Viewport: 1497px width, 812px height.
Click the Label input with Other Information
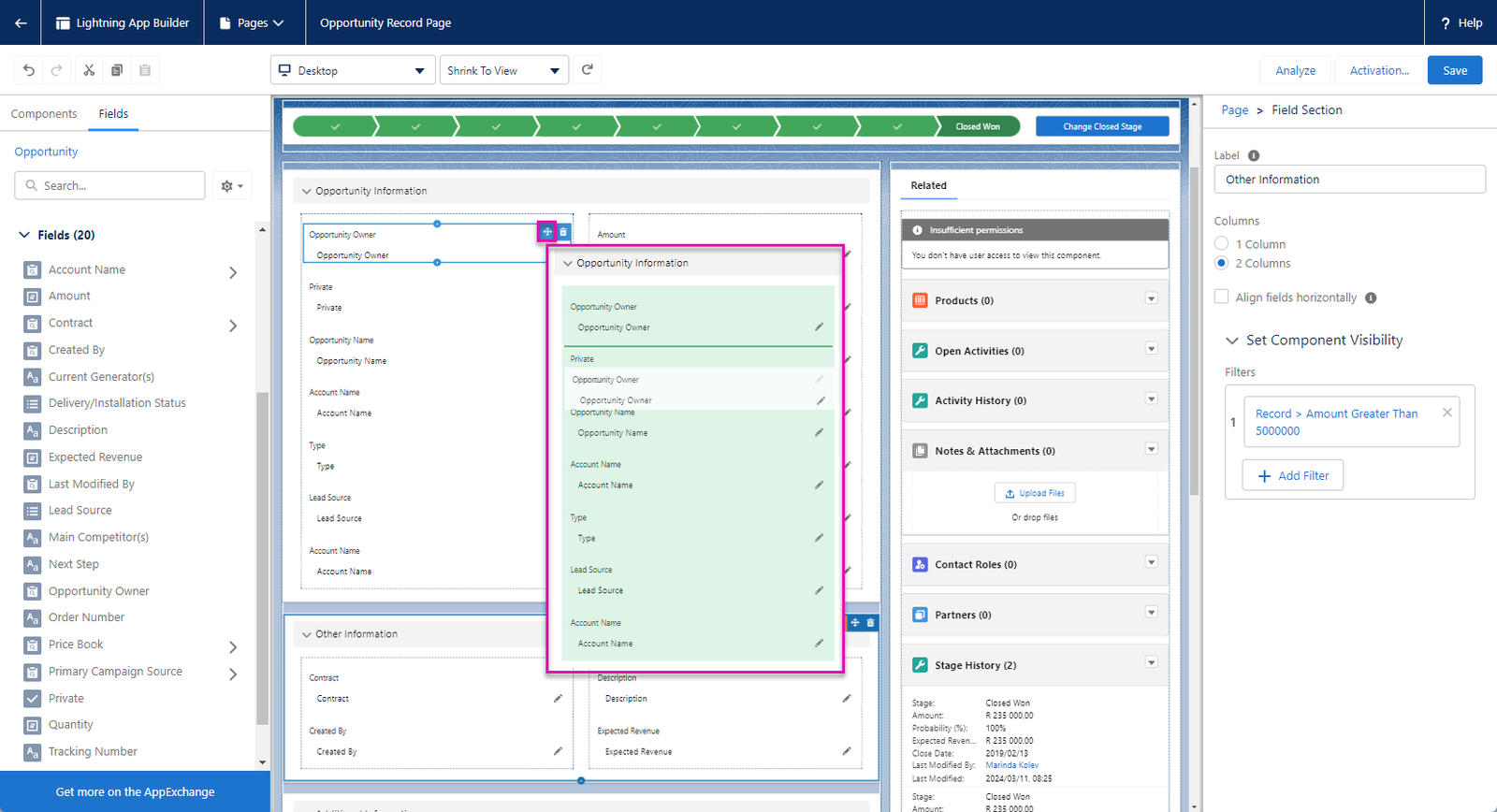pos(1349,179)
